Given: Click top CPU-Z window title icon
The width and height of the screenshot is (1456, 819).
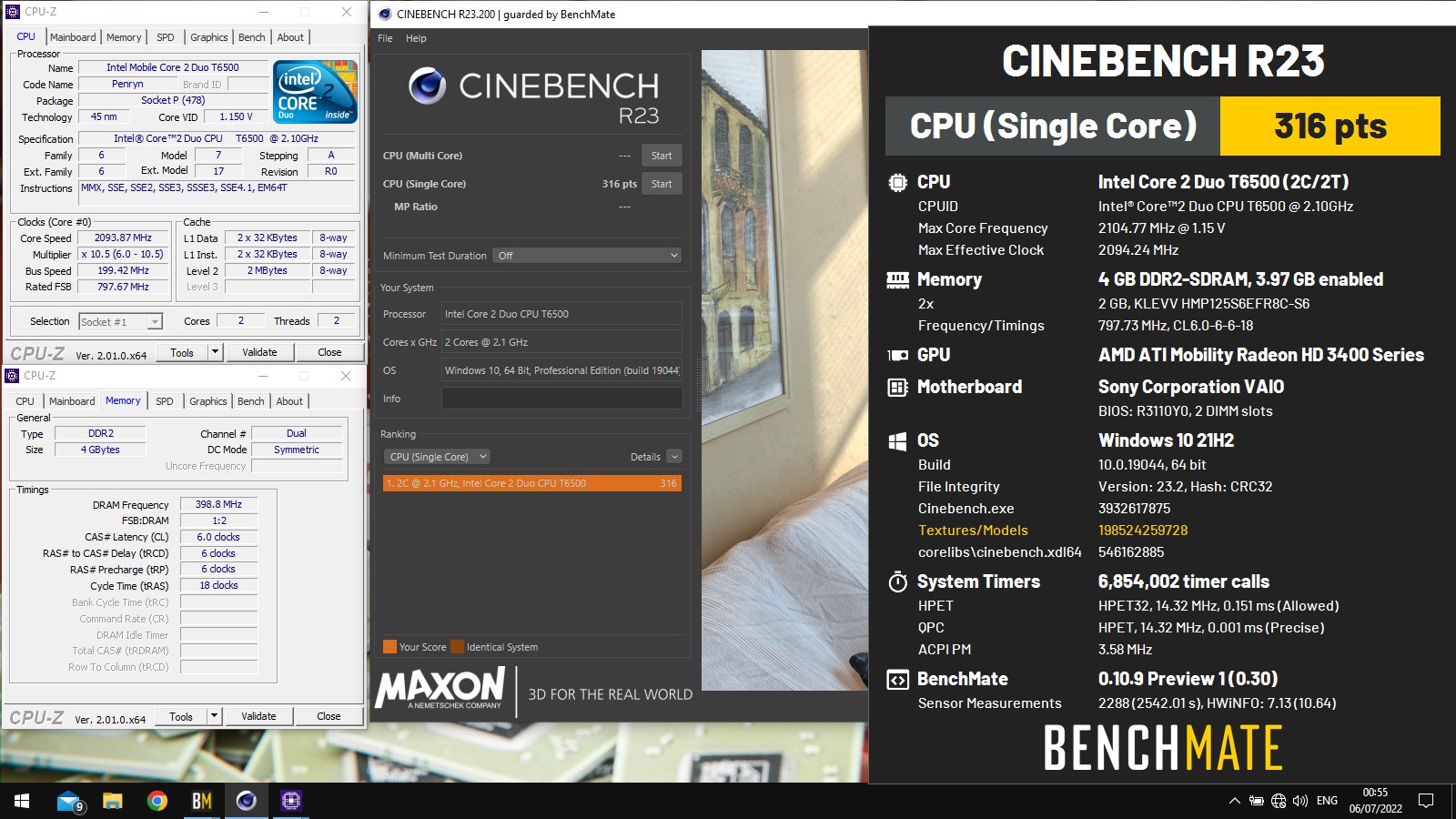Looking at the screenshot, I should pyautogui.click(x=13, y=12).
